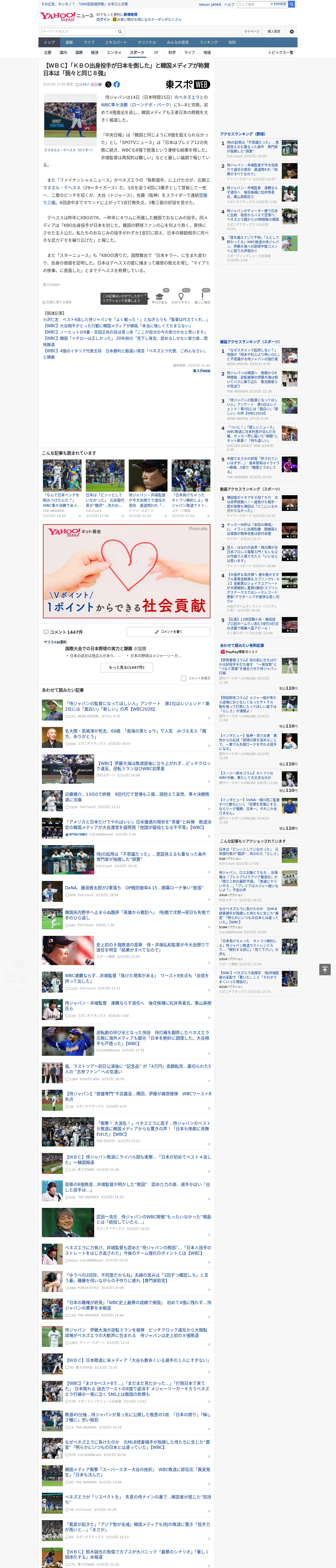Viewport: 336px width, 1568px height.
Task: Click the comment bubble icon beside コメント1447件
Action: coord(46,632)
